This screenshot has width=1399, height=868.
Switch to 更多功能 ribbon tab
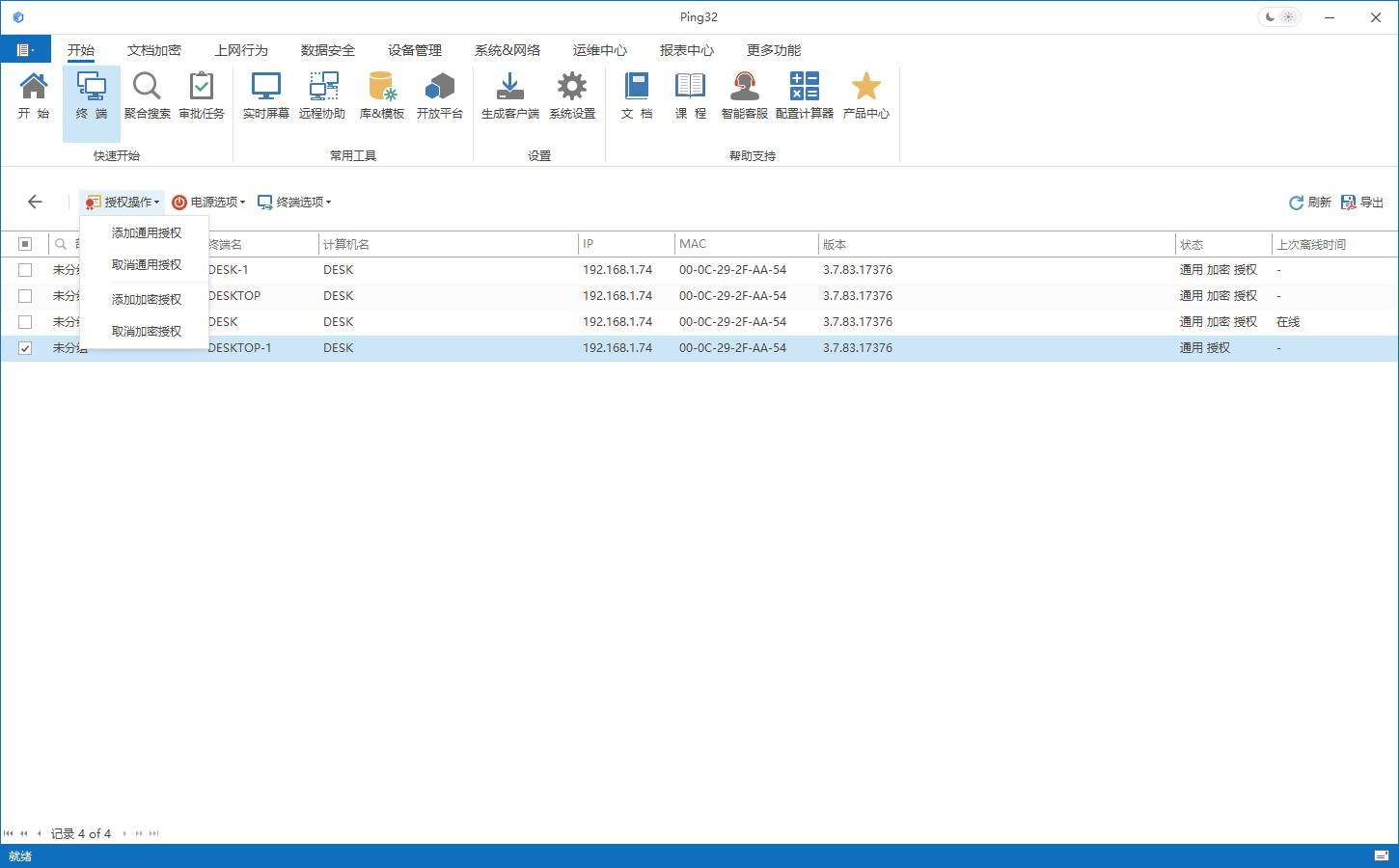[774, 50]
